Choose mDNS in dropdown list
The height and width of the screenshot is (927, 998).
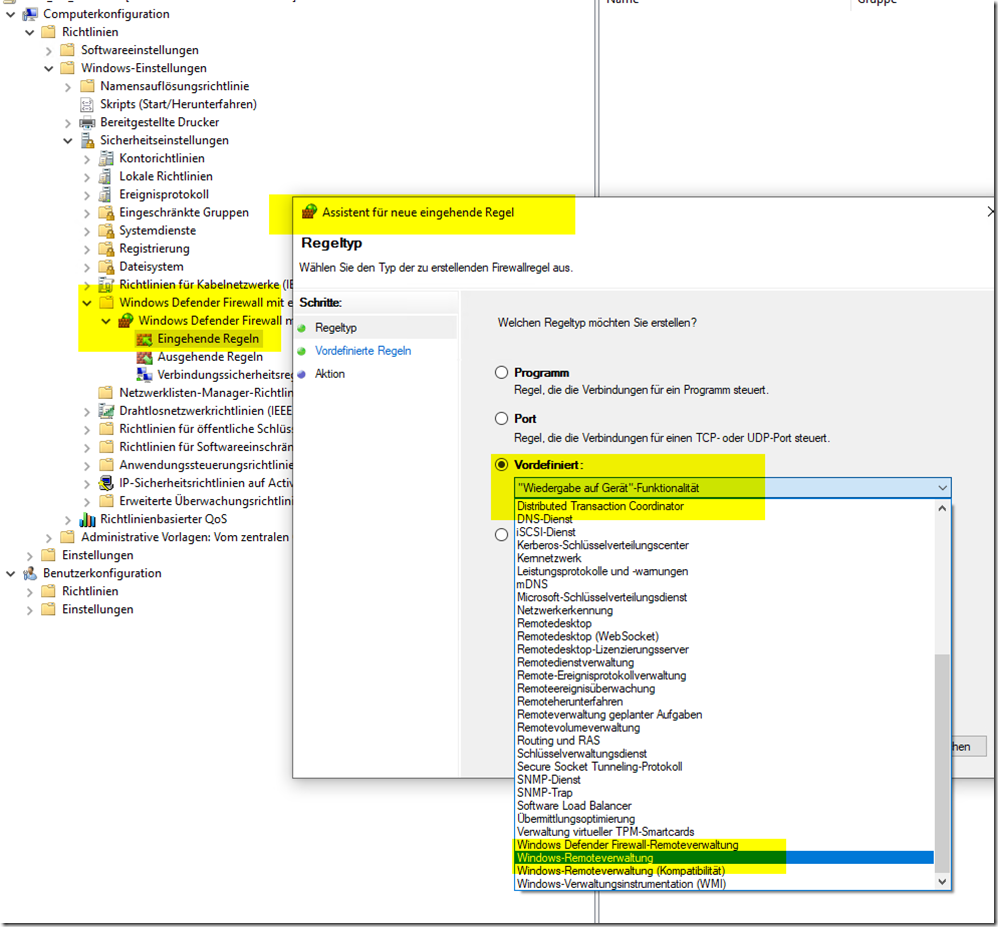click(x=724, y=584)
